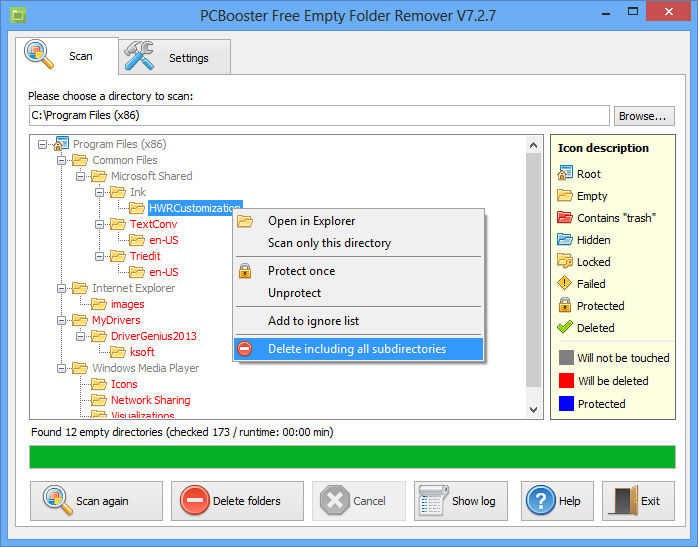Screen dimensions: 698x547
Task: Click the Common Files folder icon
Action: click(x=80, y=160)
